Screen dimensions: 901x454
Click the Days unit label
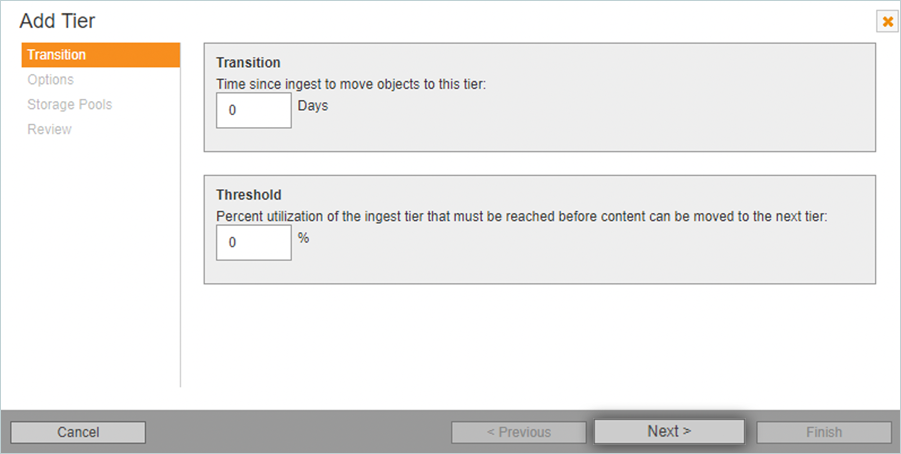pos(313,105)
